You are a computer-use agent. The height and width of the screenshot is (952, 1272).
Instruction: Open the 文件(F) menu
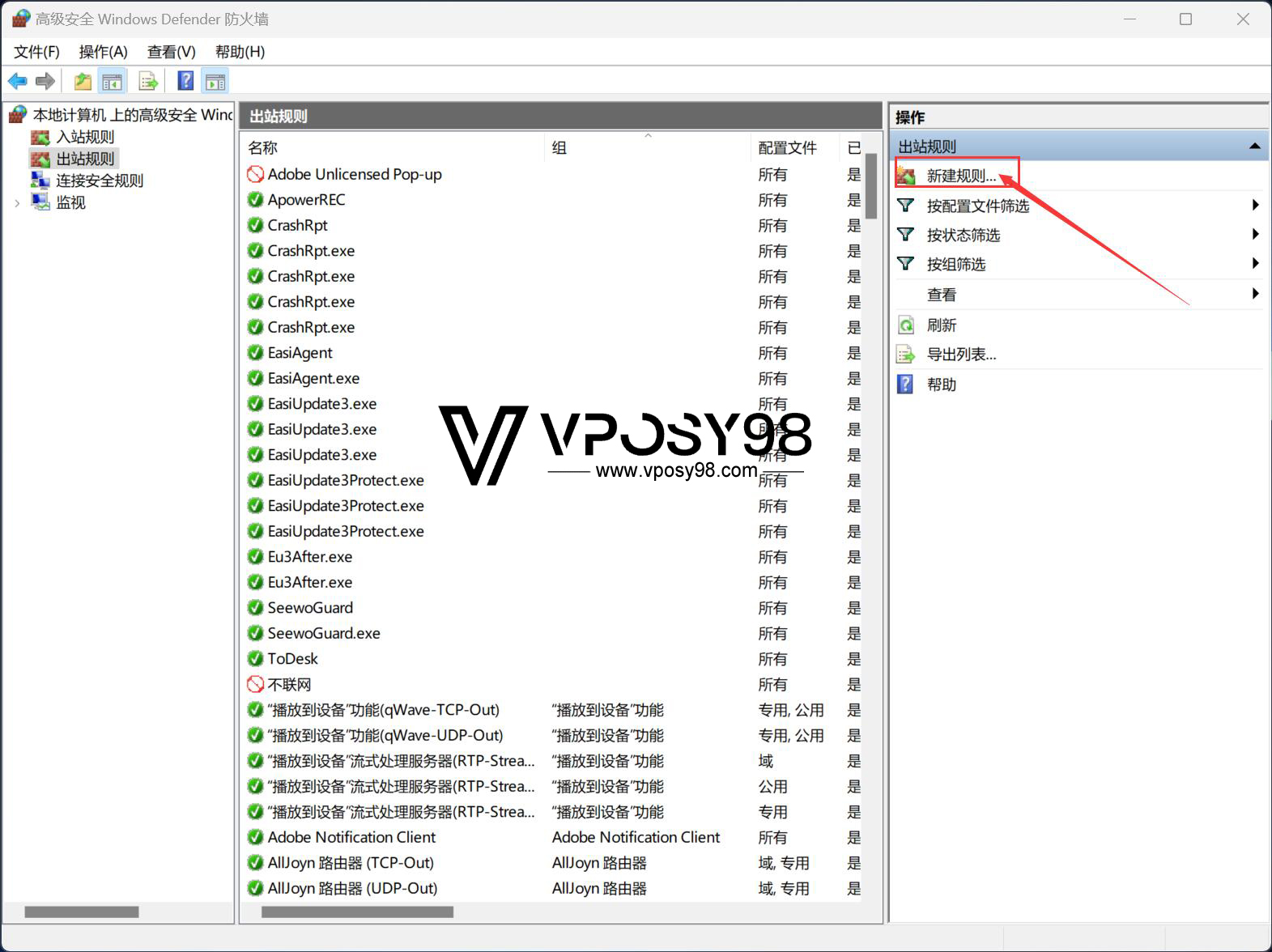36,52
